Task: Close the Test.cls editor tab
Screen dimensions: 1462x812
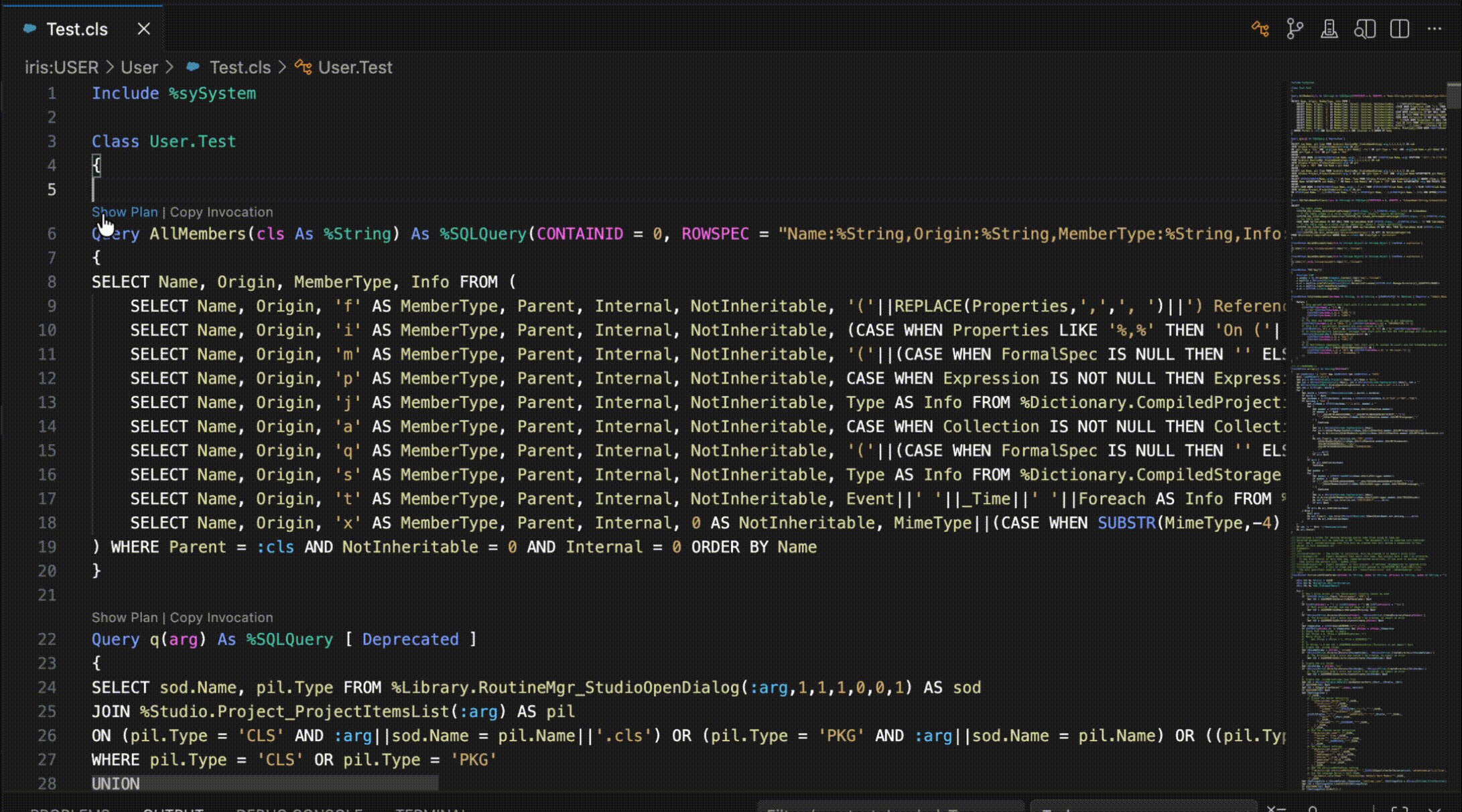Action: (x=143, y=29)
